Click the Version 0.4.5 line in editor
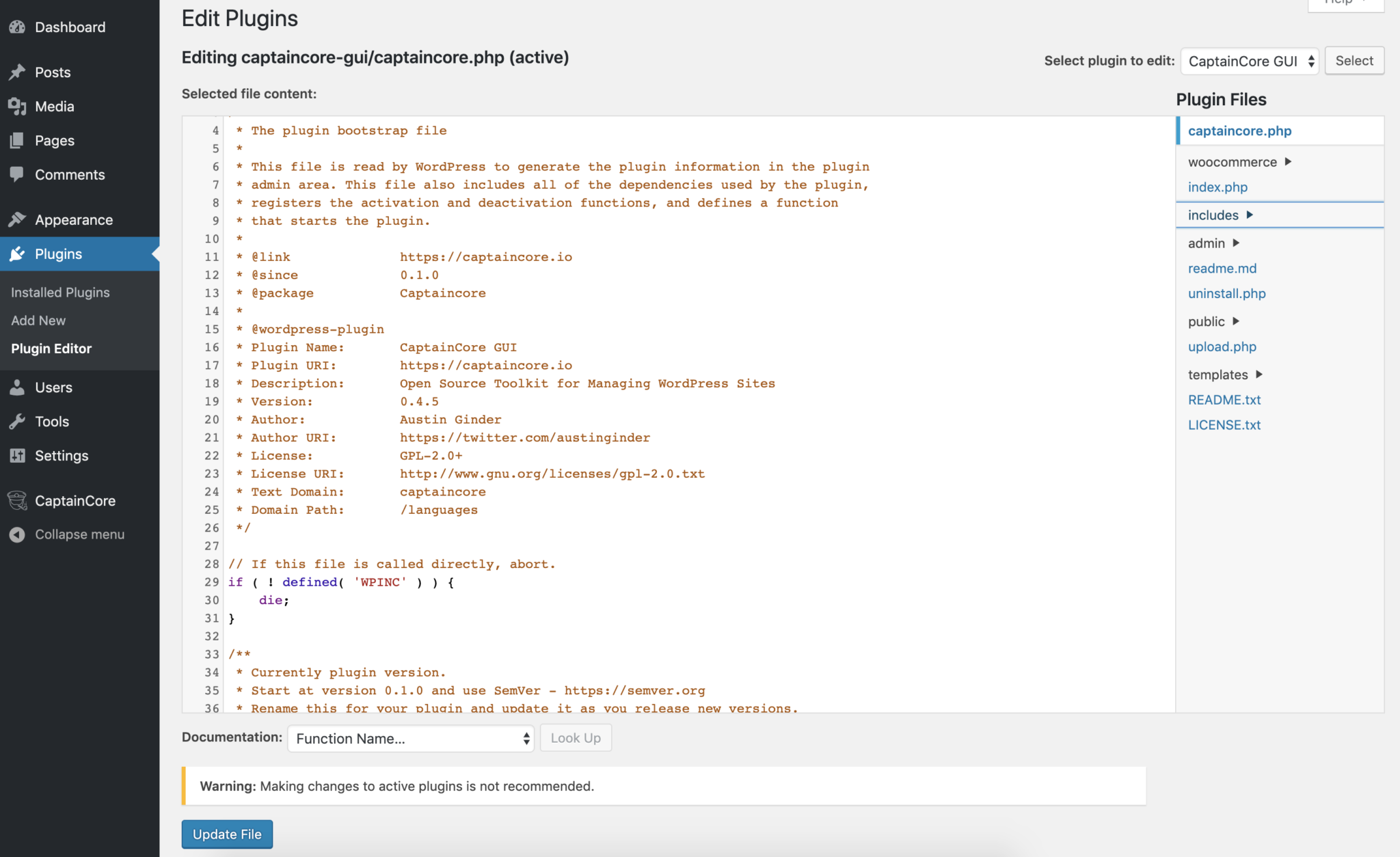This screenshot has height=857, width=1400. [x=337, y=402]
